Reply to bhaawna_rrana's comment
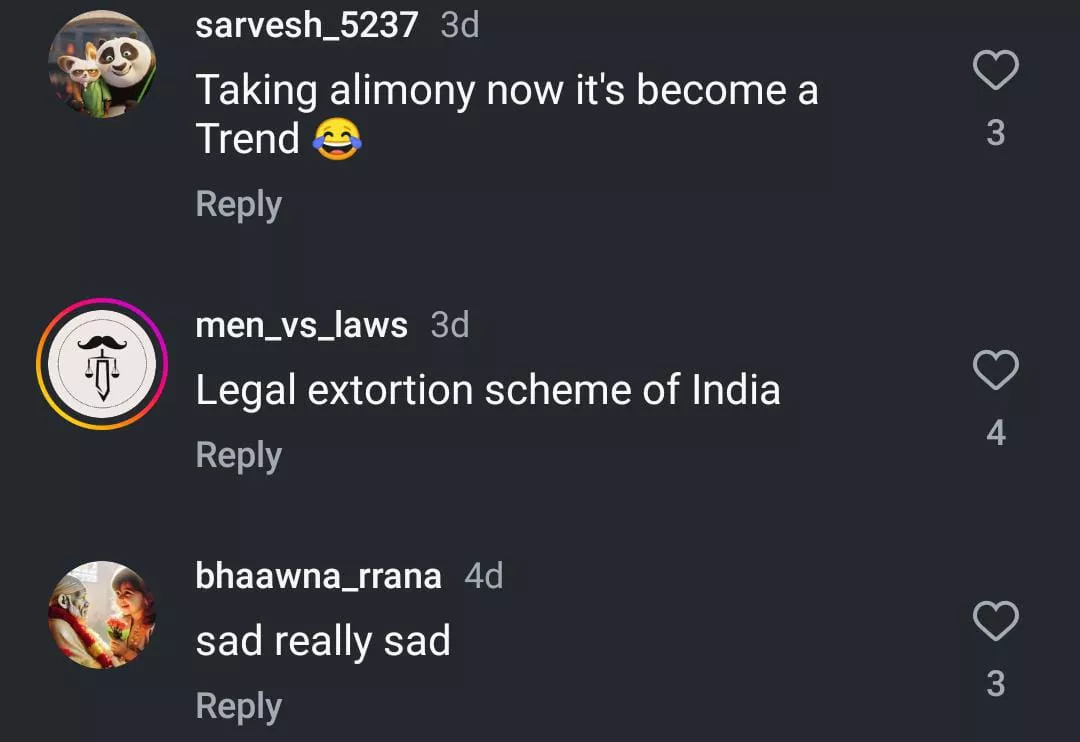This screenshot has width=1080, height=742. (x=238, y=706)
